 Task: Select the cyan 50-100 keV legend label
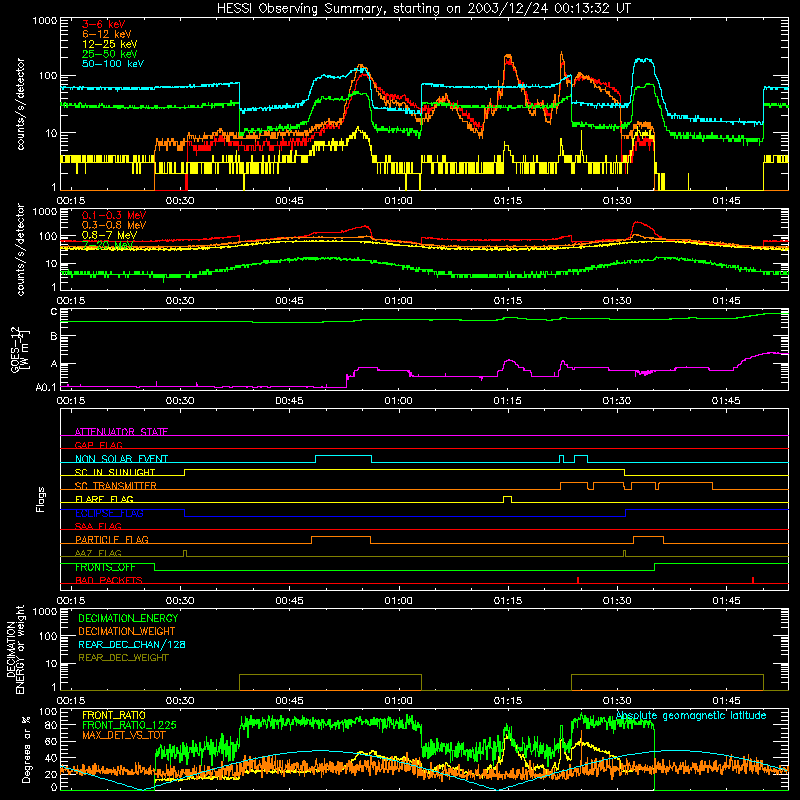point(112,64)
